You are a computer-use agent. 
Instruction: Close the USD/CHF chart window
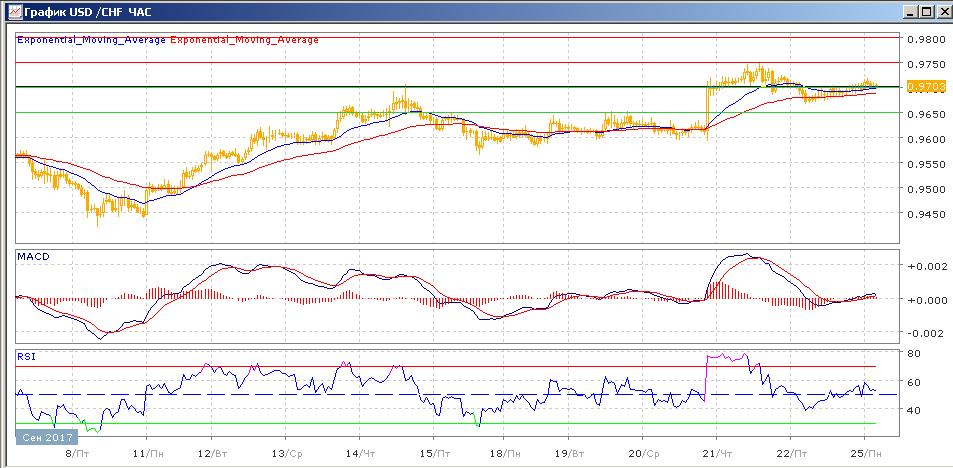[x=942, y=12]
